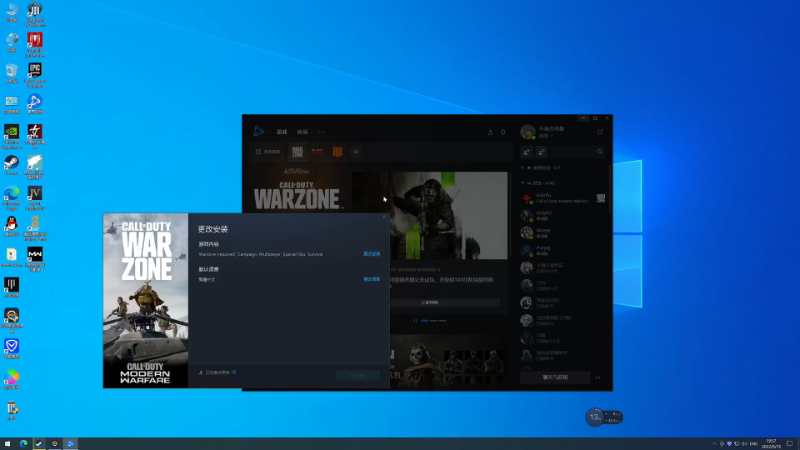This screenshot has height=450, width=800.
Task: Click the add friend icon
Action: click(527, 152)
